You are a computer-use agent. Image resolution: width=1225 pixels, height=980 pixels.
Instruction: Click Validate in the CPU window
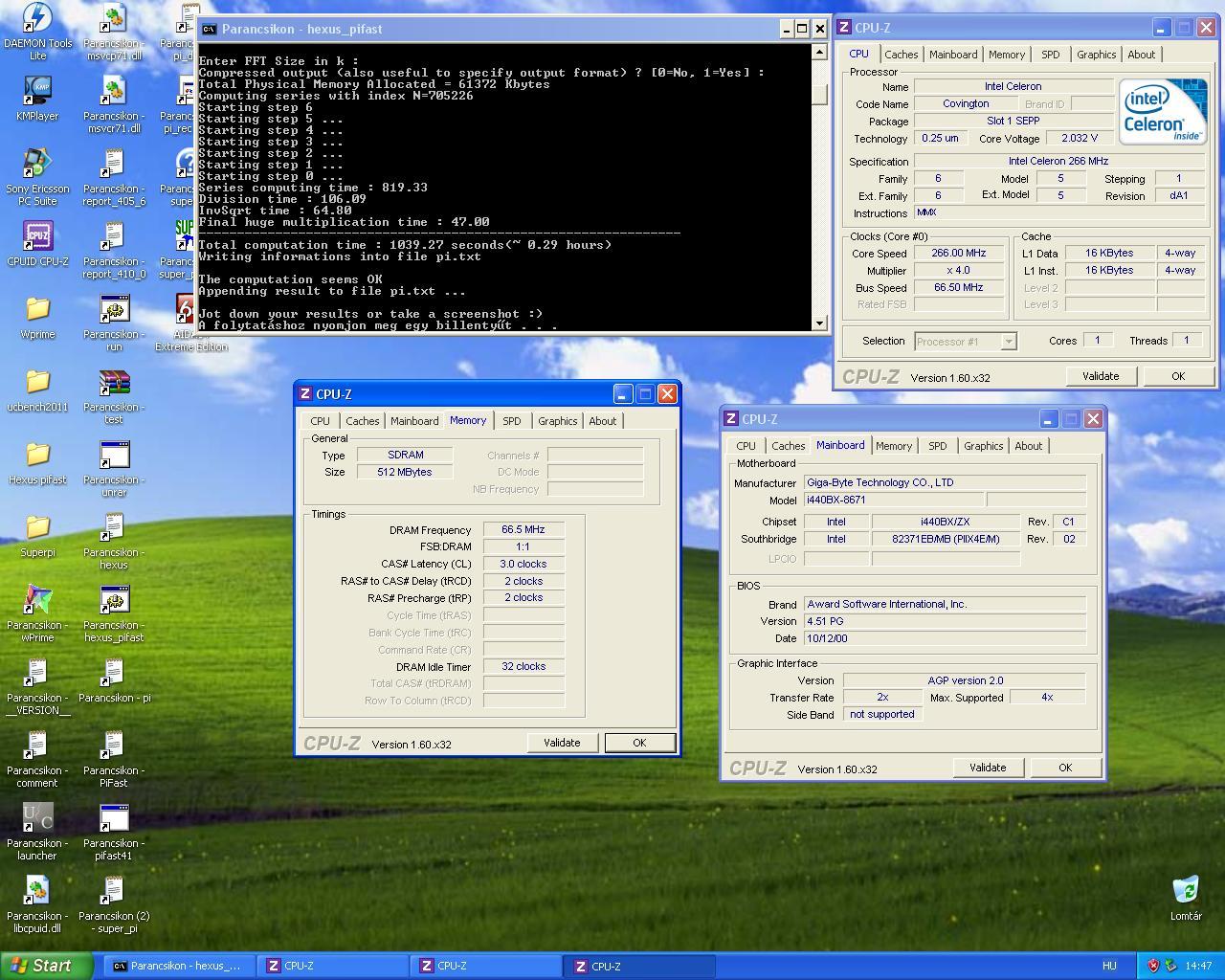pyautogui.click(x=1101, y=376)
